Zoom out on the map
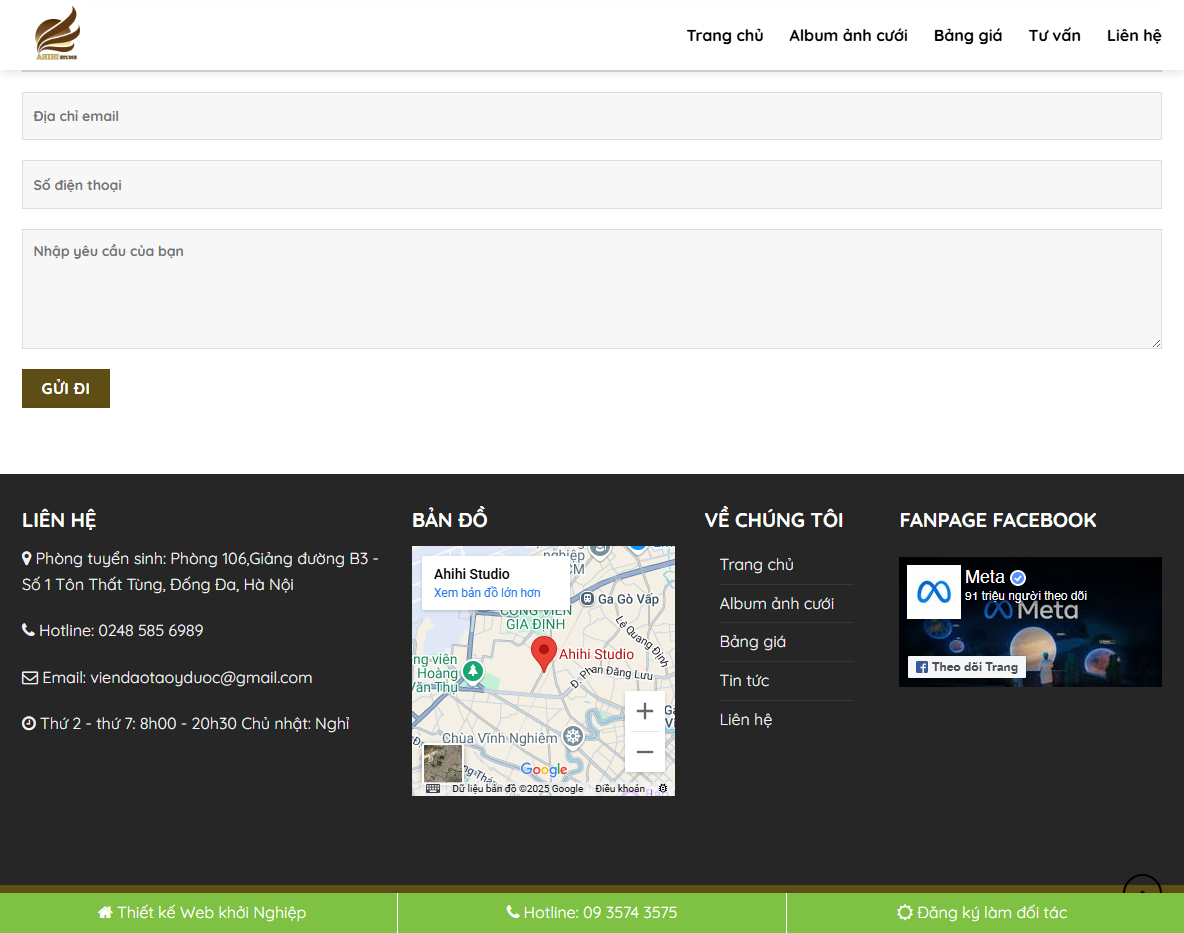 click(644, 751)
